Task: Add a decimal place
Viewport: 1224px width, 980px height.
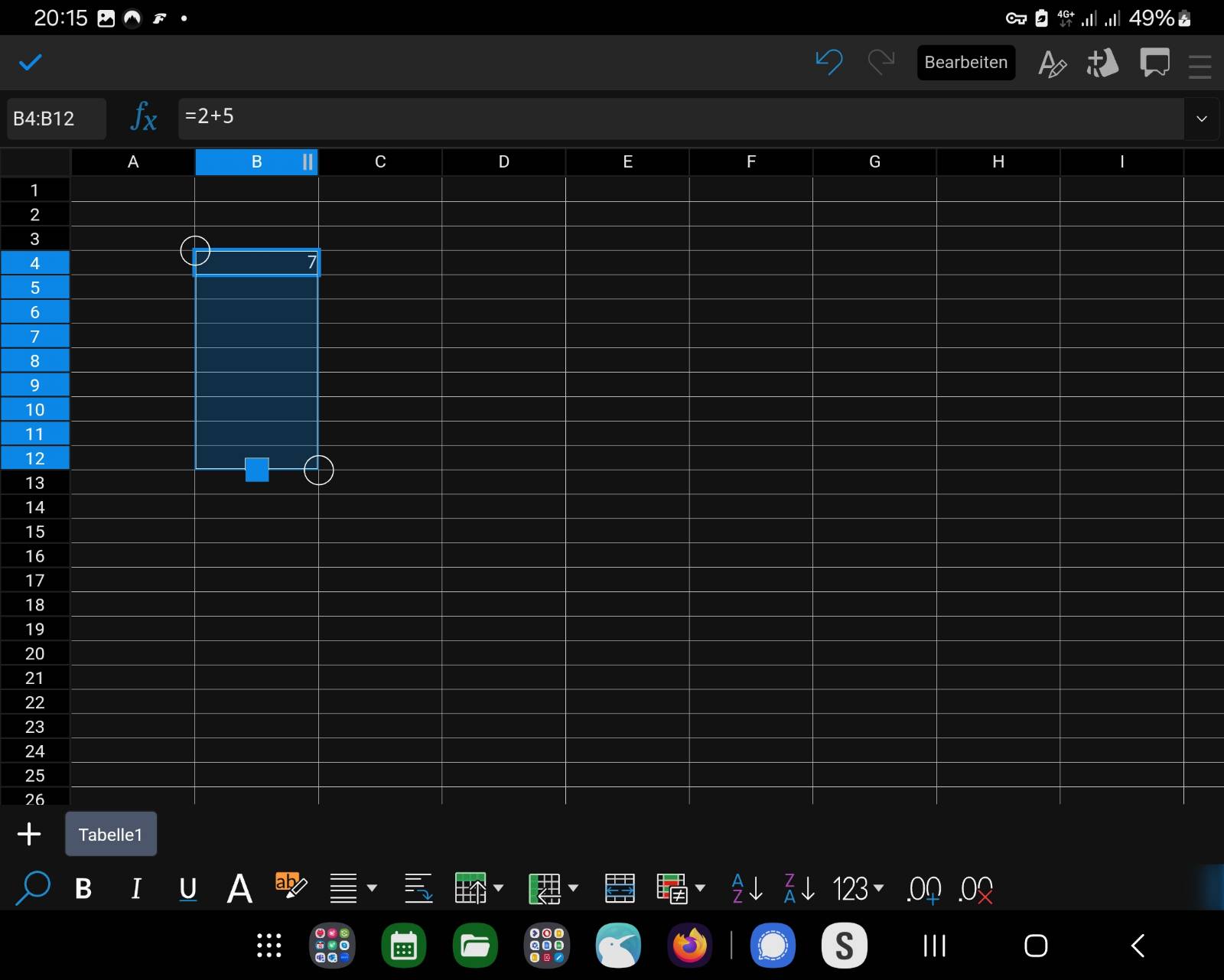Action: click(x=923, y=889)
